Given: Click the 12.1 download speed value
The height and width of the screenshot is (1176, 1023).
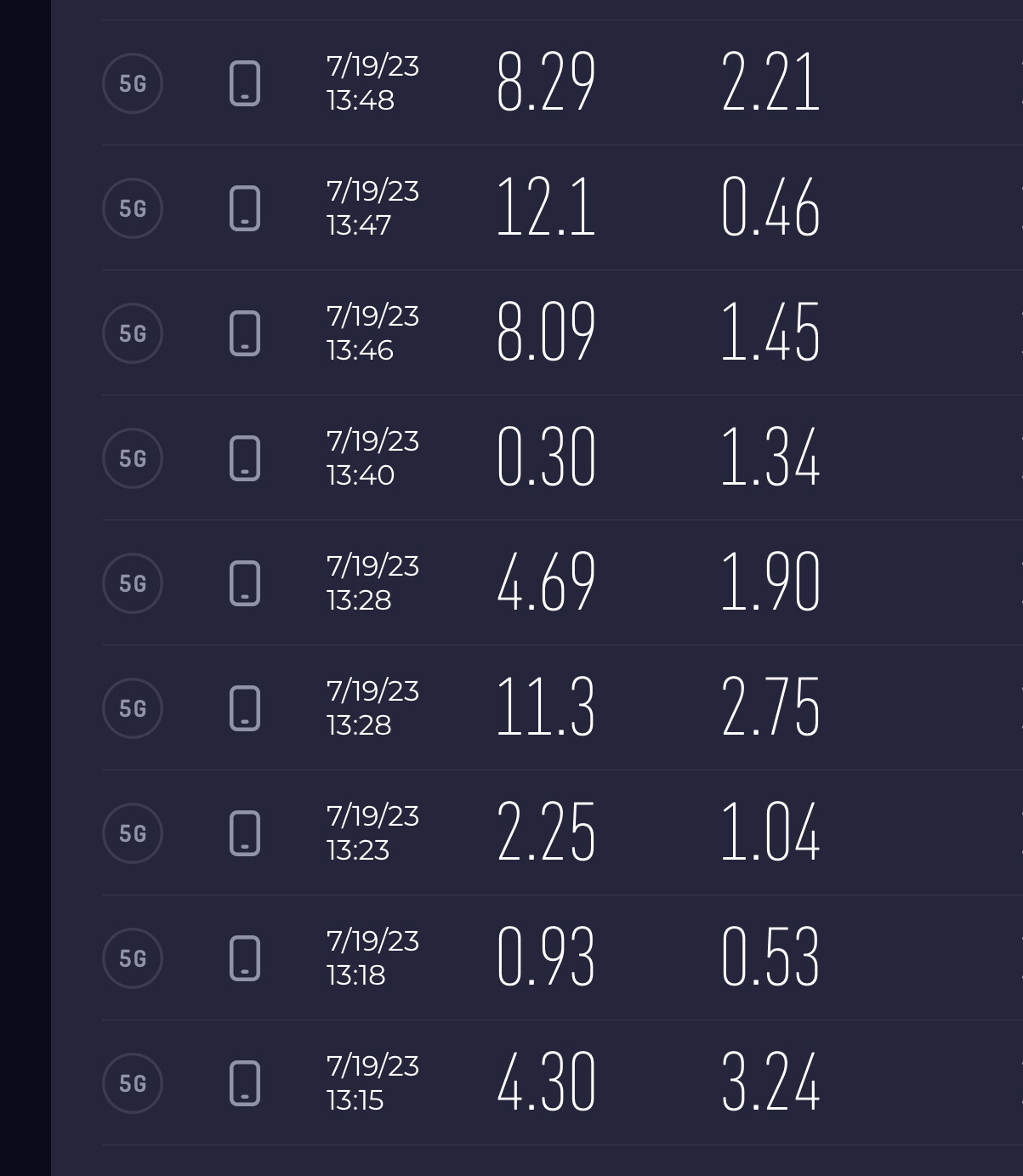Looking at the screenshot, I should (546, 208).
